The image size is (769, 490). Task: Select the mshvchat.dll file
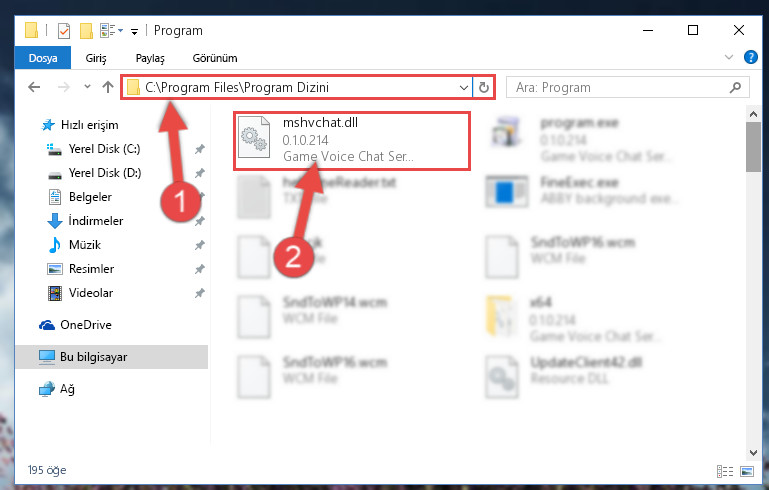click(x=352, y=141)
